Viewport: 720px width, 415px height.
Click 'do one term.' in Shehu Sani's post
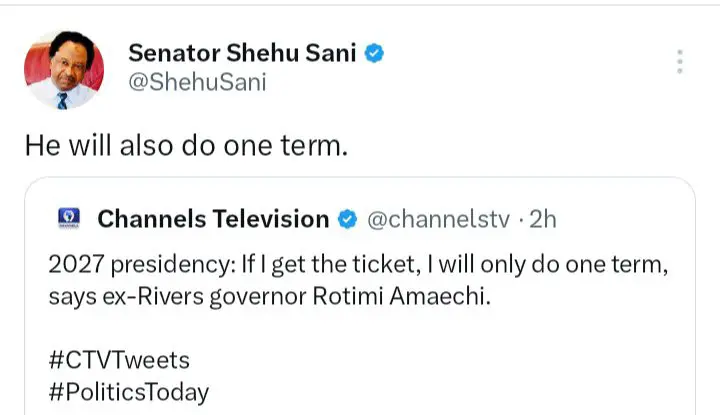pos(267,145)
